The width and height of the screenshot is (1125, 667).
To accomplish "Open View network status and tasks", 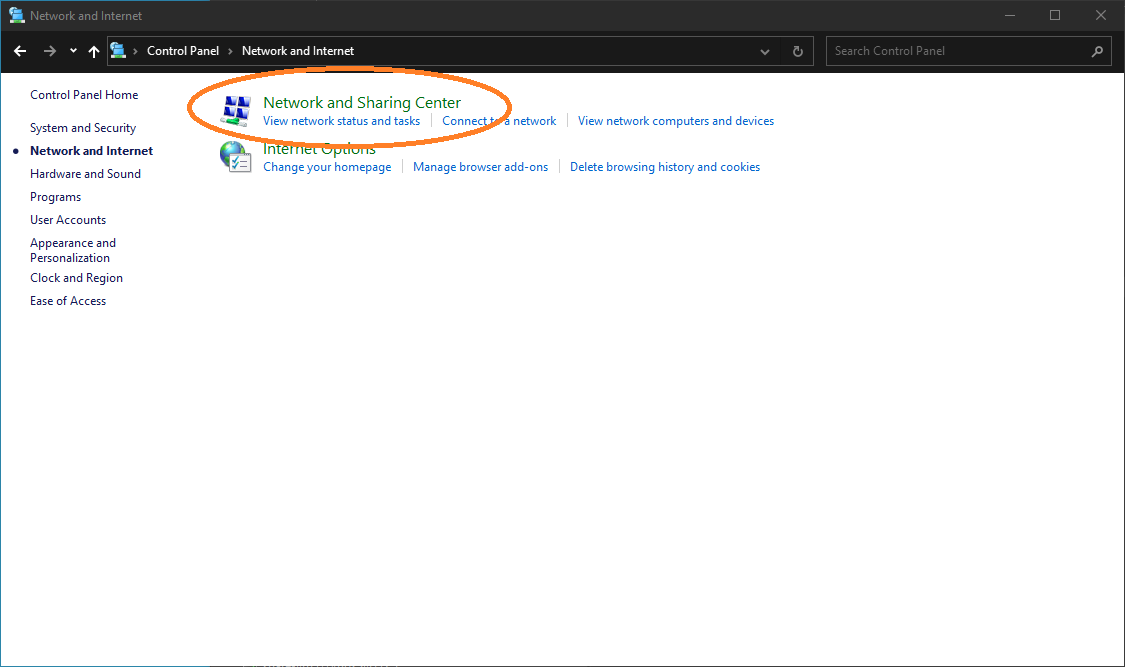I will [341, 121].
